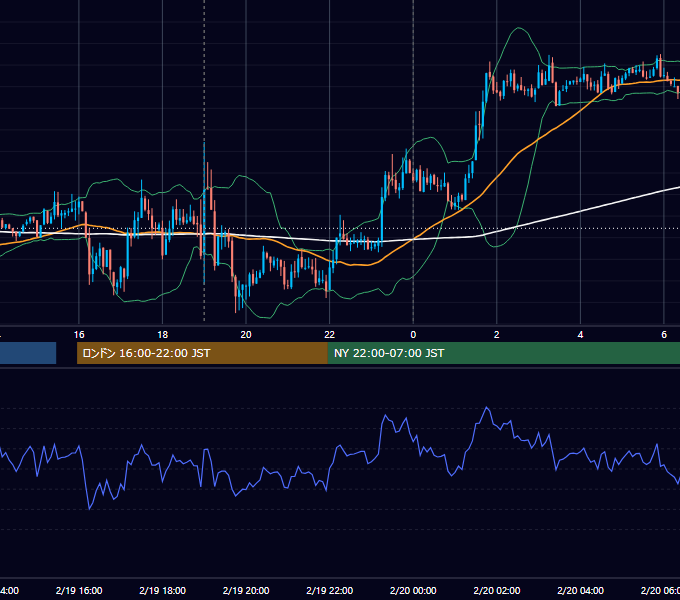
Task: Click the 4 hour axis label
Action: click(x=580, y=335)
